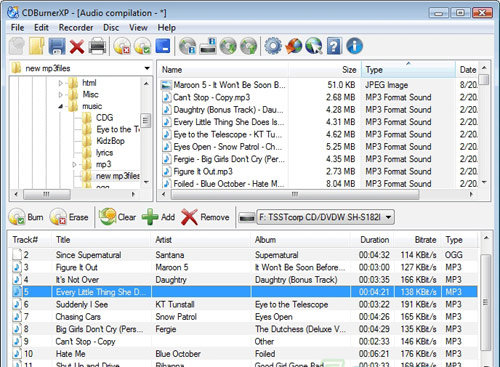The width and height of the screenshot is (500, 367).
Task: Collapse the music folder in the tree
Action: tap(60, 106)
